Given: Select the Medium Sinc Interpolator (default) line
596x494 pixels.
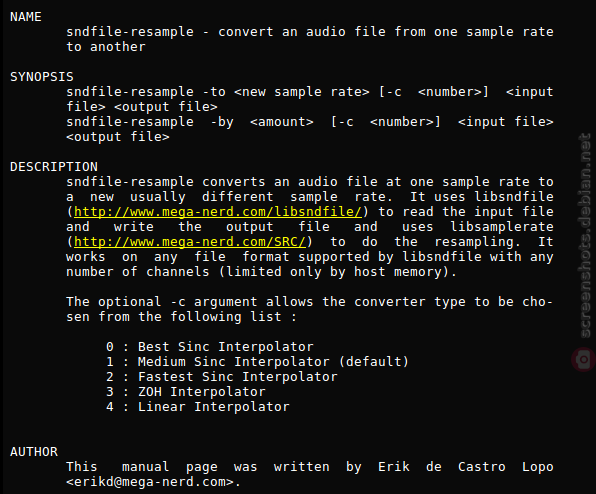Looking at the screenshot, I should click(257, 362).
